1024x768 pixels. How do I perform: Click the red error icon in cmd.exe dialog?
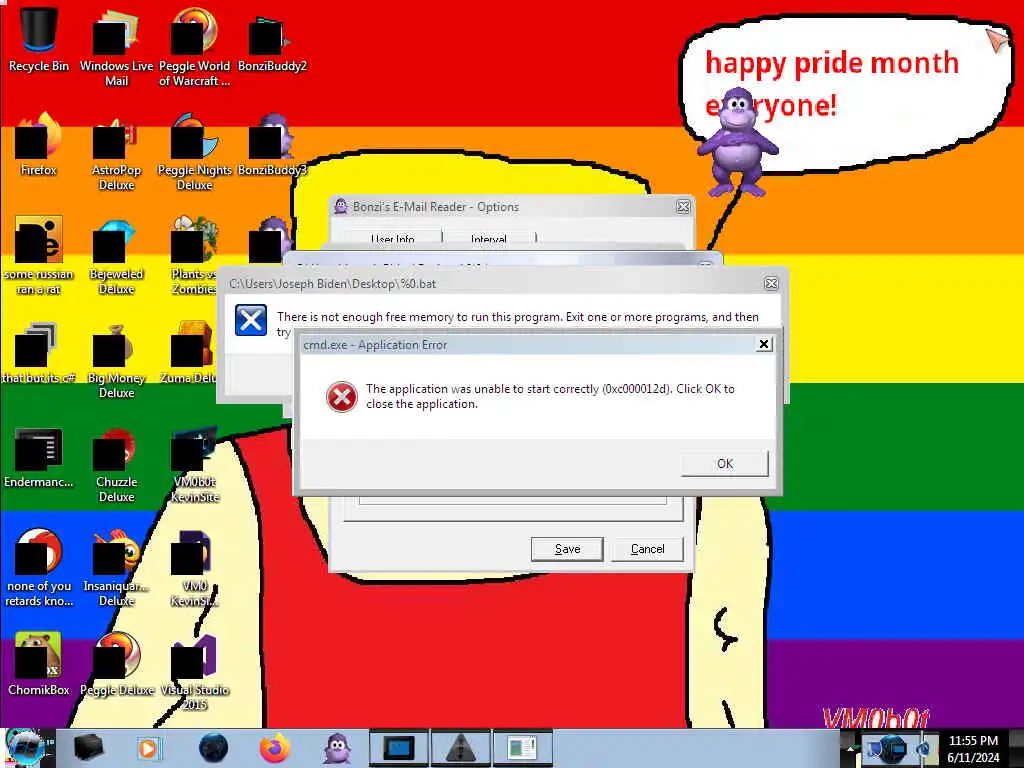tap(342, 396)
